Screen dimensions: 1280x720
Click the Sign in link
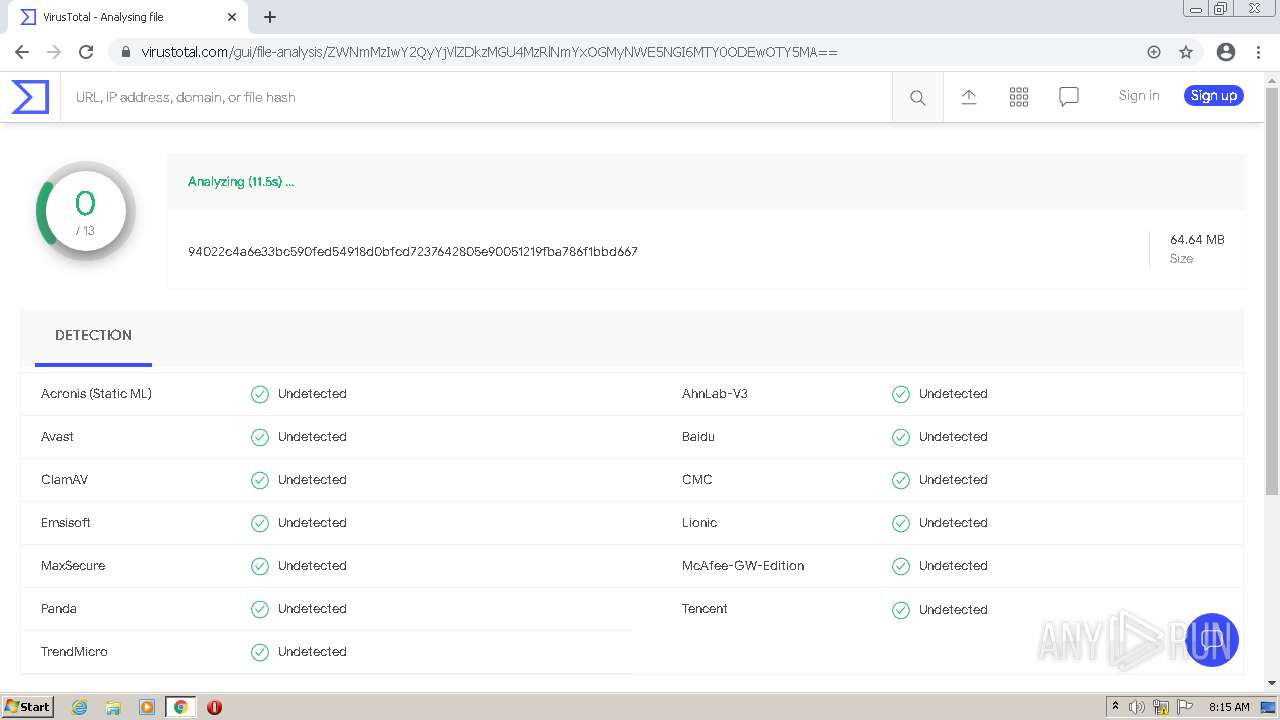[1139, 95]
